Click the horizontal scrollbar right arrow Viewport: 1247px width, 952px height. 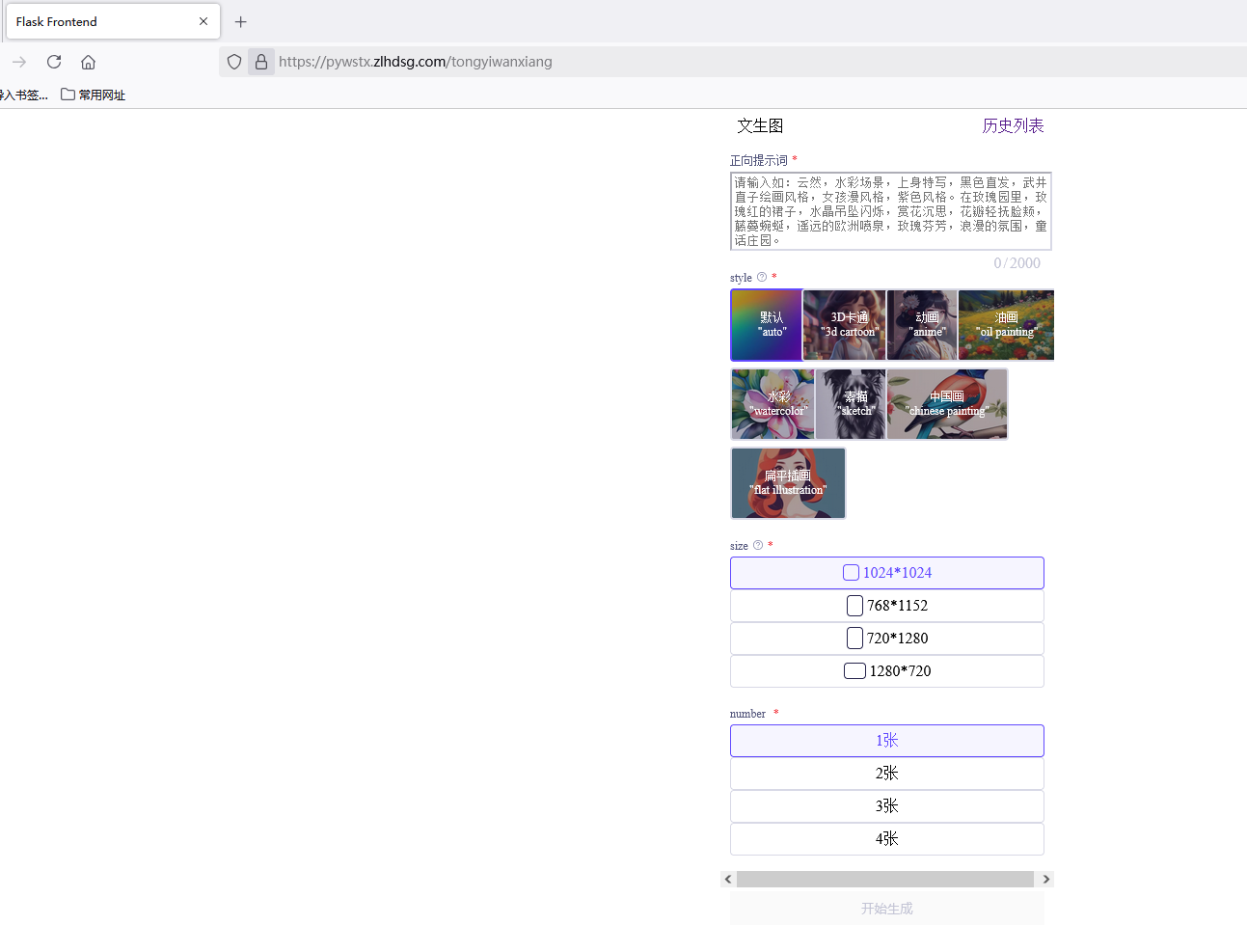(x=1046, y=879)
